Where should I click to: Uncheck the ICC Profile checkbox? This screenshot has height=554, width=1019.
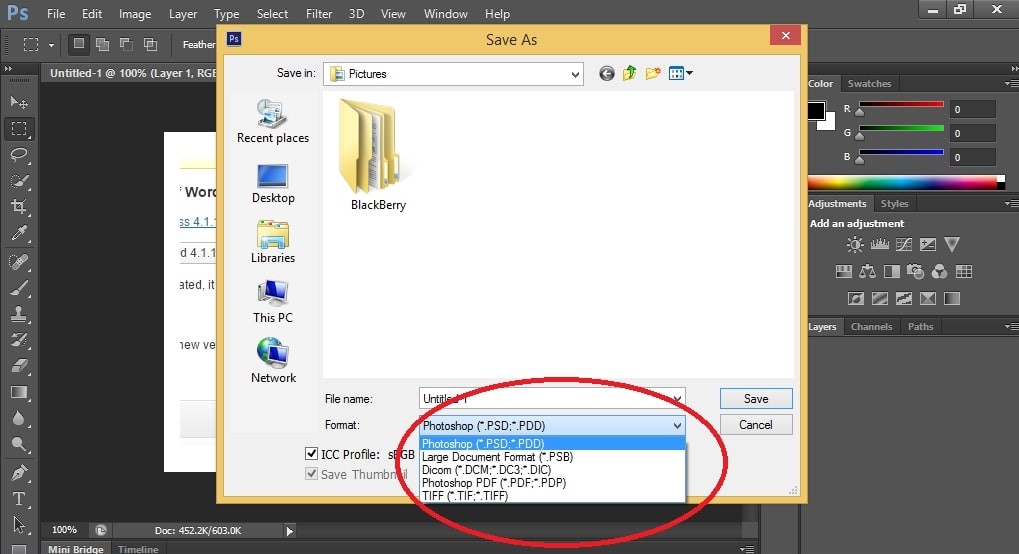pyautogui.click(x=311, y=453)
